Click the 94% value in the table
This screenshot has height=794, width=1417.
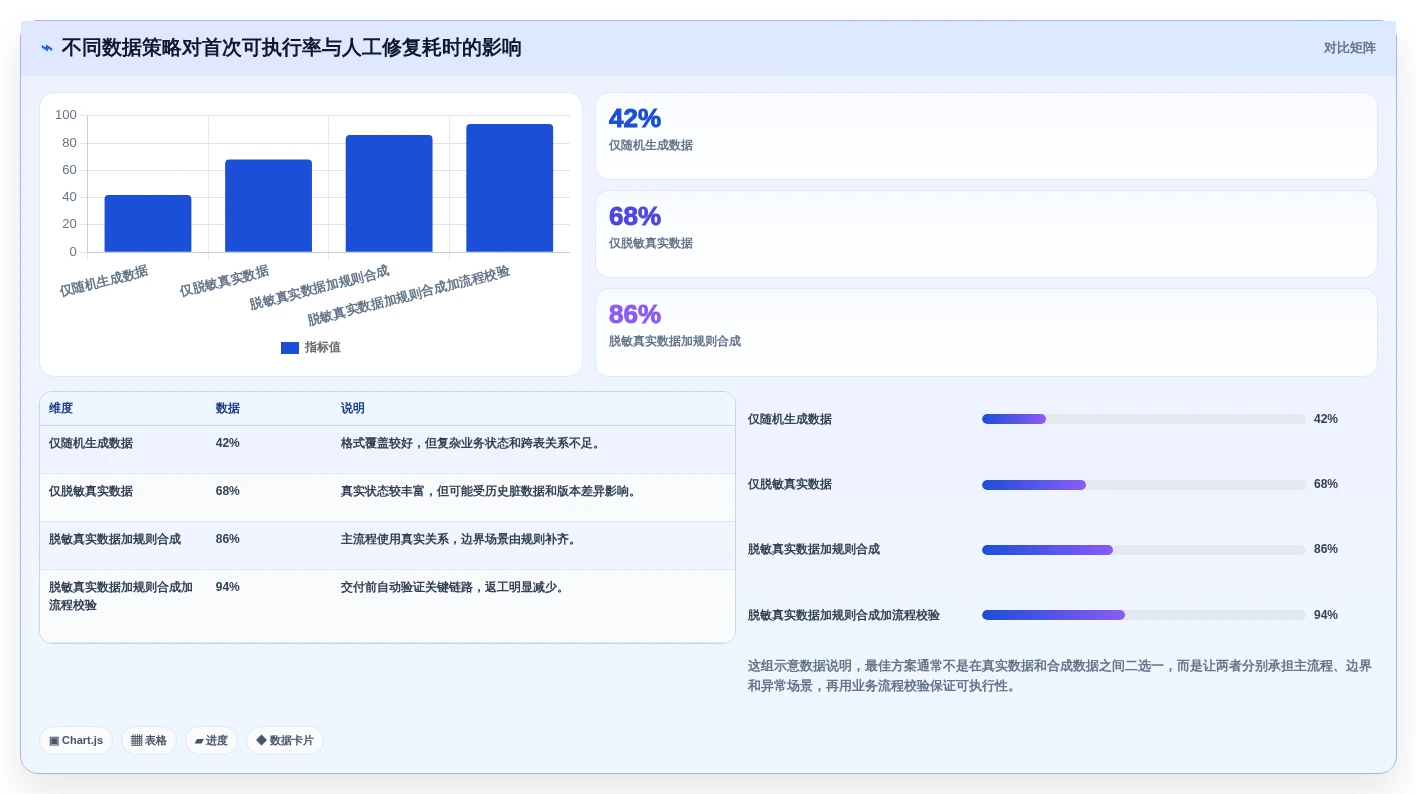click(x=228, y=587)
